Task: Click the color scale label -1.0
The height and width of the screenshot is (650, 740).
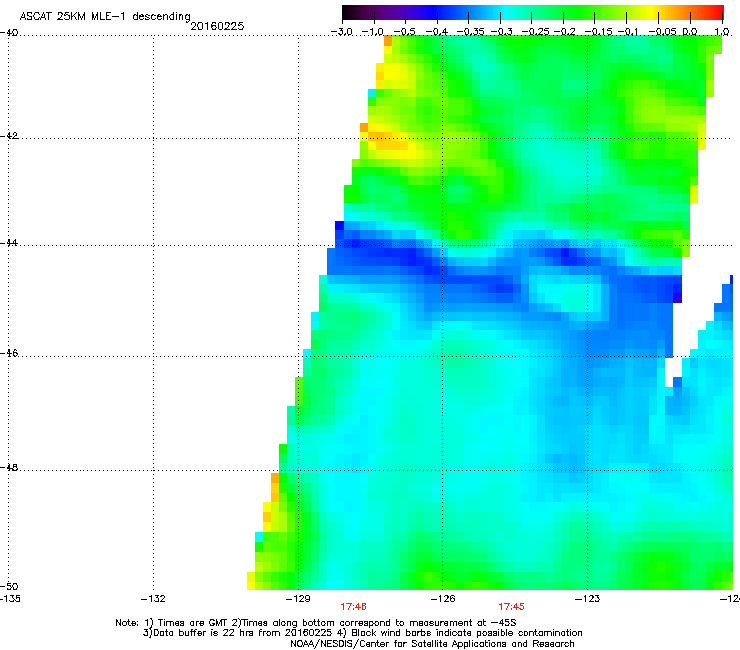Action: (x=373, y=32)
